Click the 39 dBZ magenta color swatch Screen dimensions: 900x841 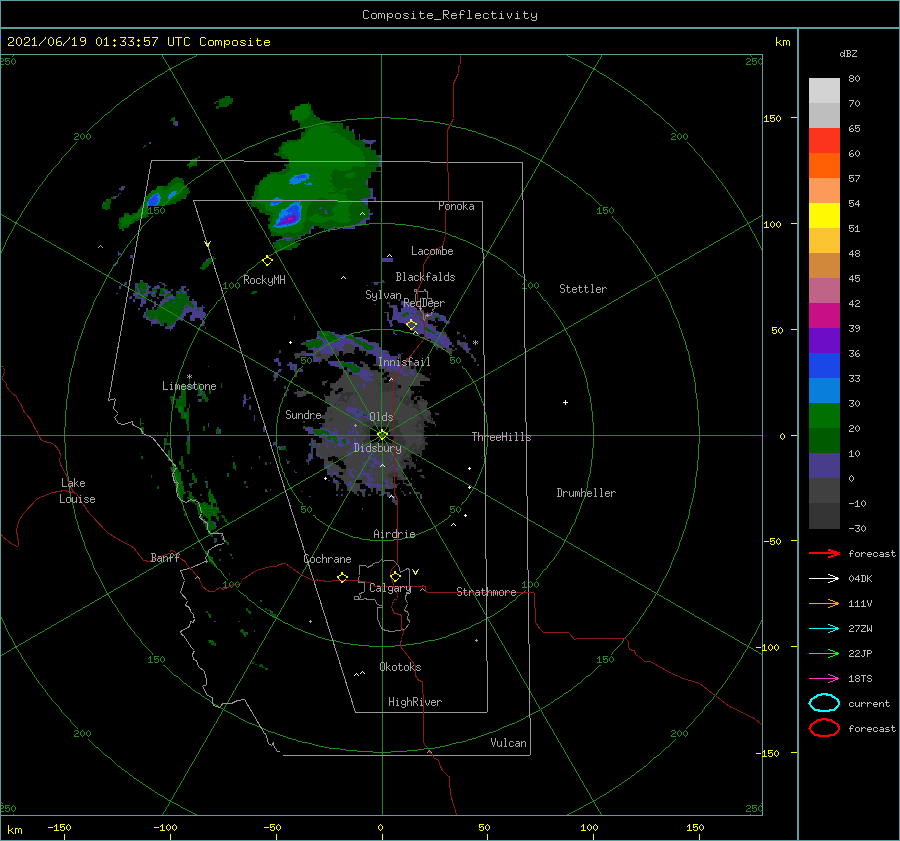tap(824, 315)
